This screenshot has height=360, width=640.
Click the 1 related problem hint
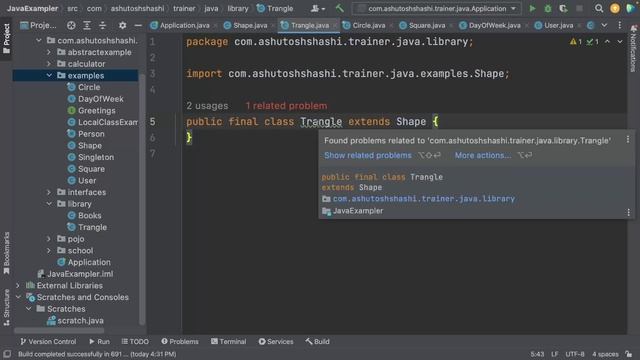(286, 106)
